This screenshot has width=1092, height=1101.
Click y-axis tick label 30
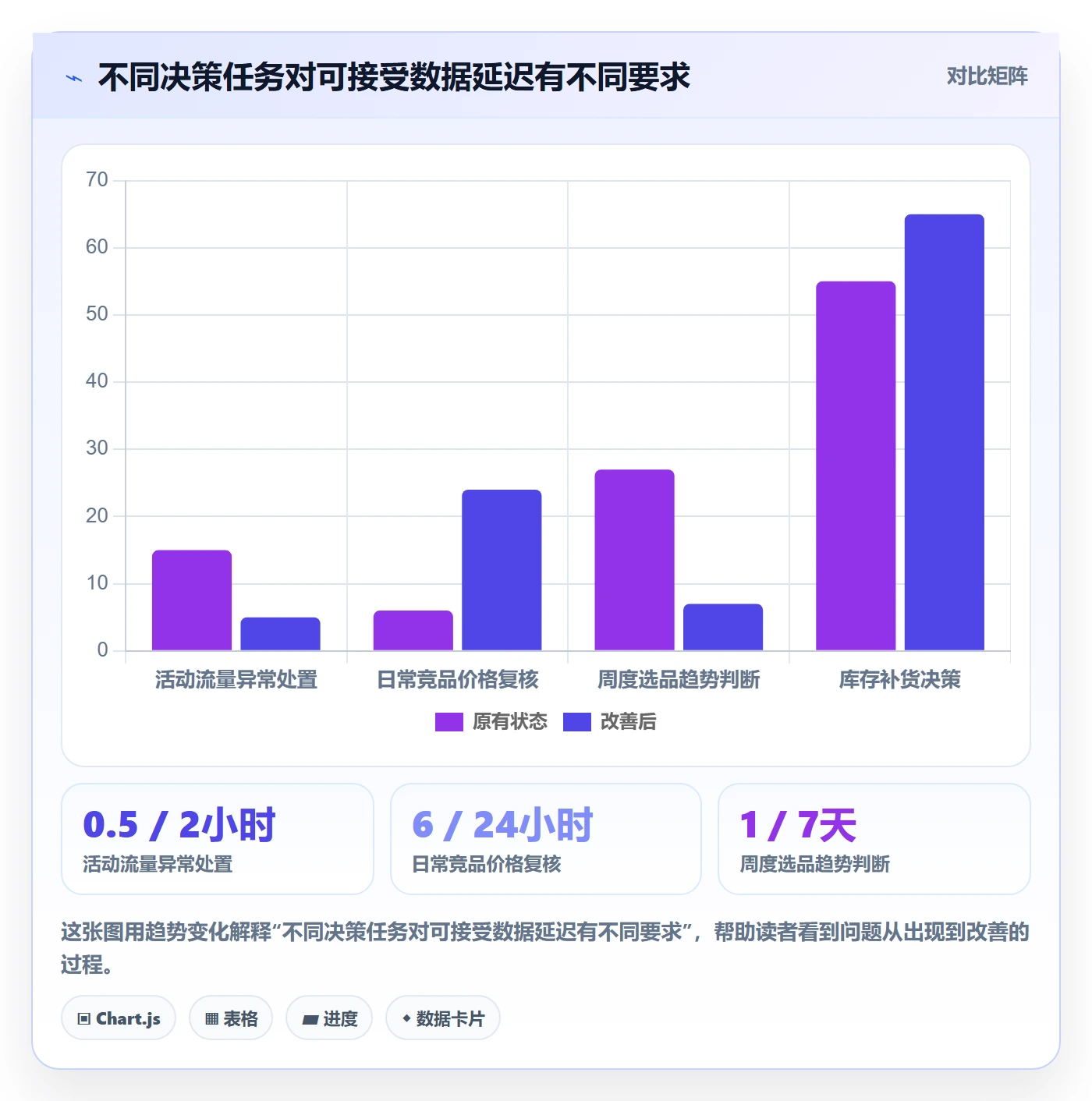tap(97, 448)
